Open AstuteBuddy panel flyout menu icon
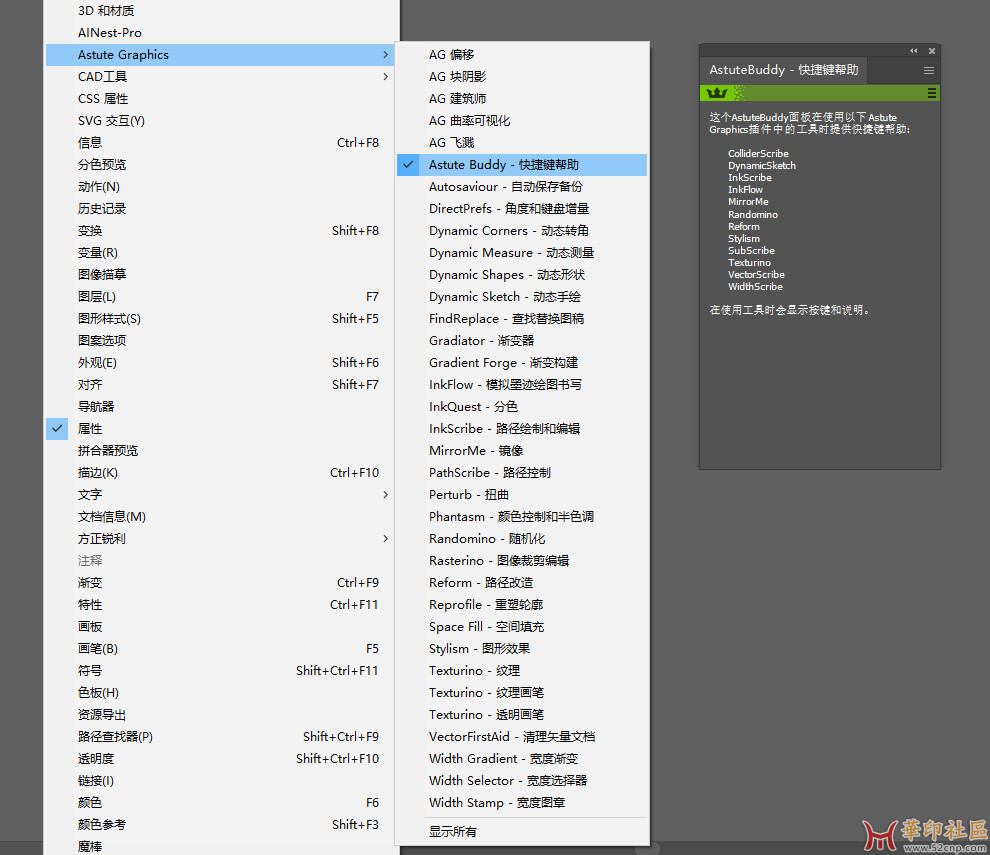 coord(929,71)
